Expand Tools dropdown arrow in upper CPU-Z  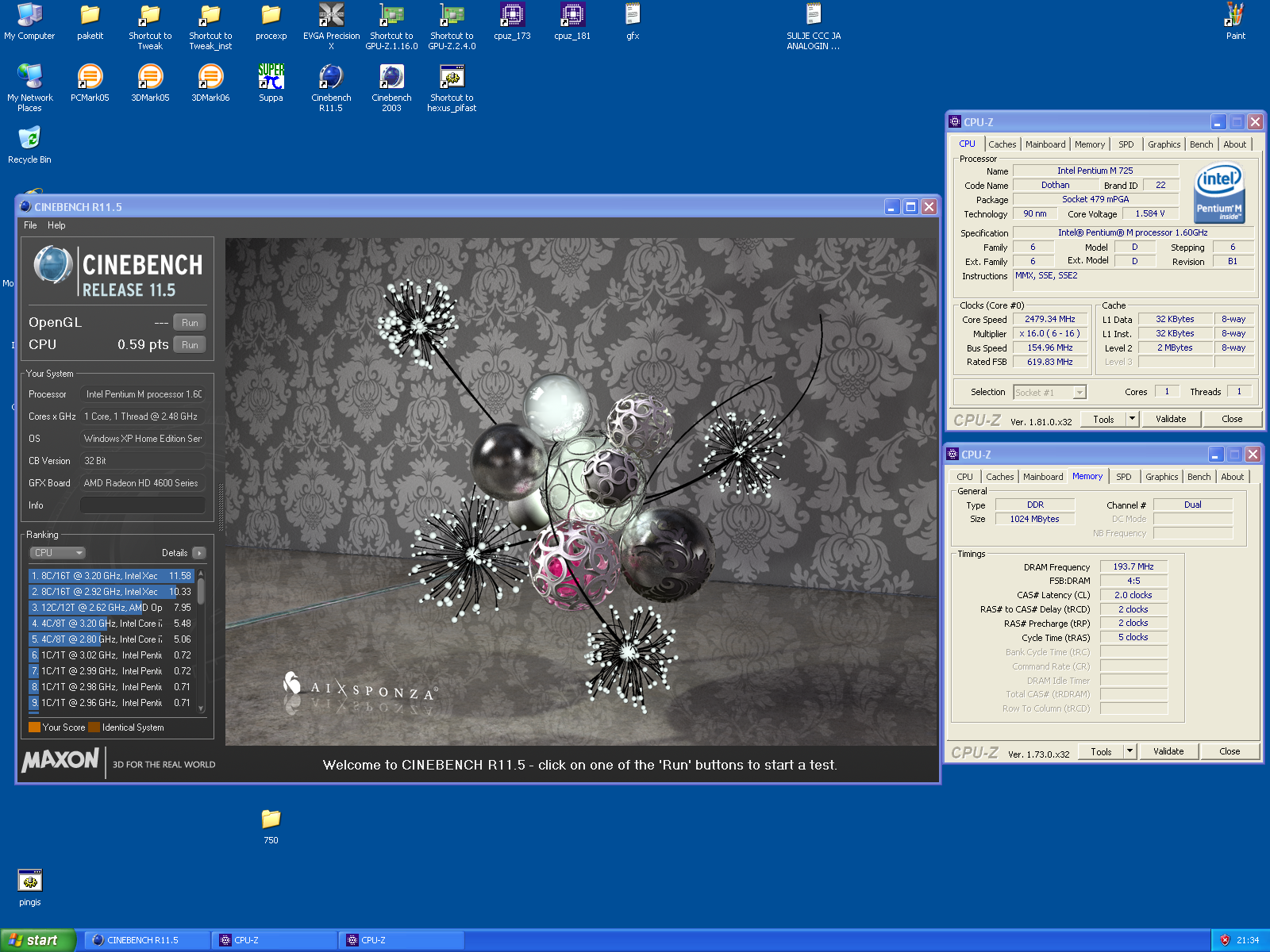(1133, 419)
